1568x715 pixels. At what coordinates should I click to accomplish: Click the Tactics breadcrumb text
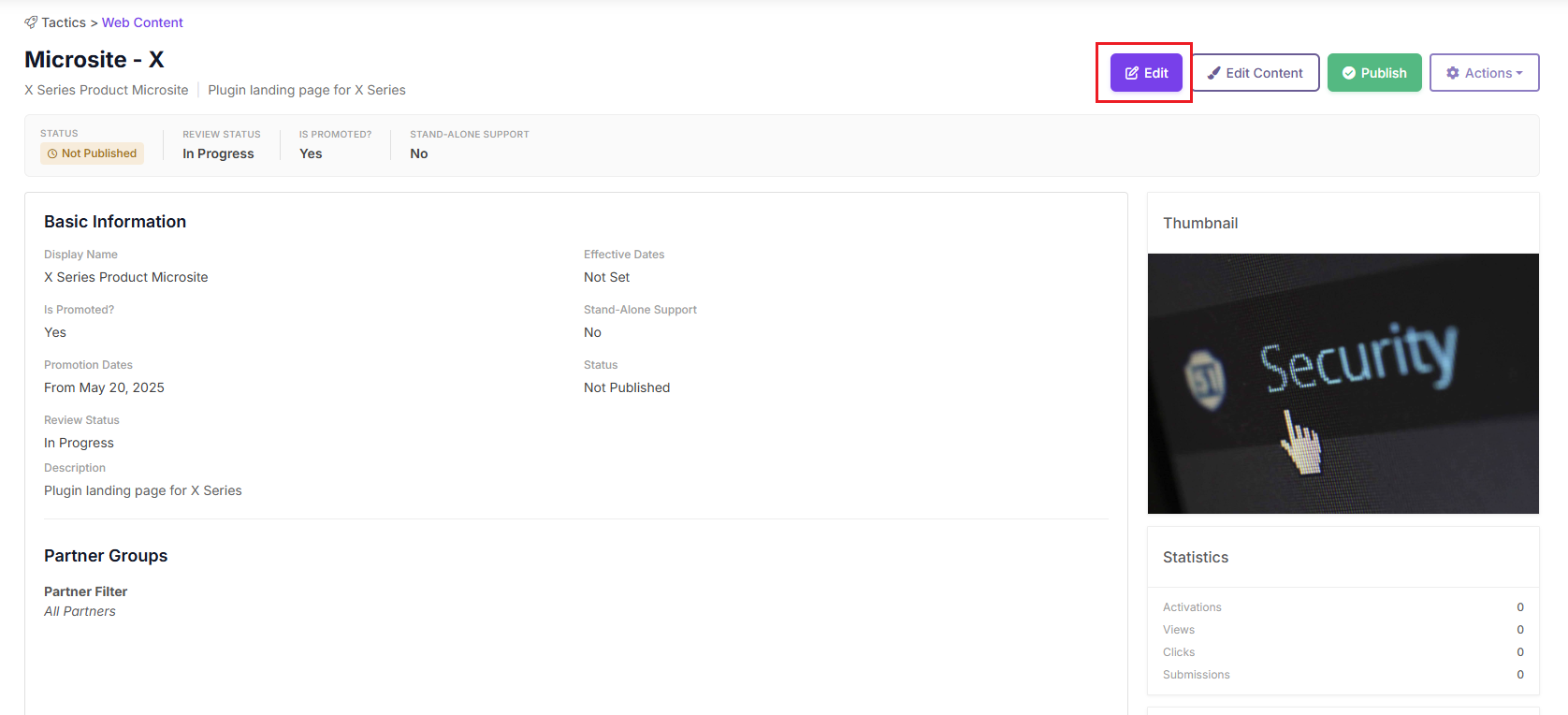point(64,22)
